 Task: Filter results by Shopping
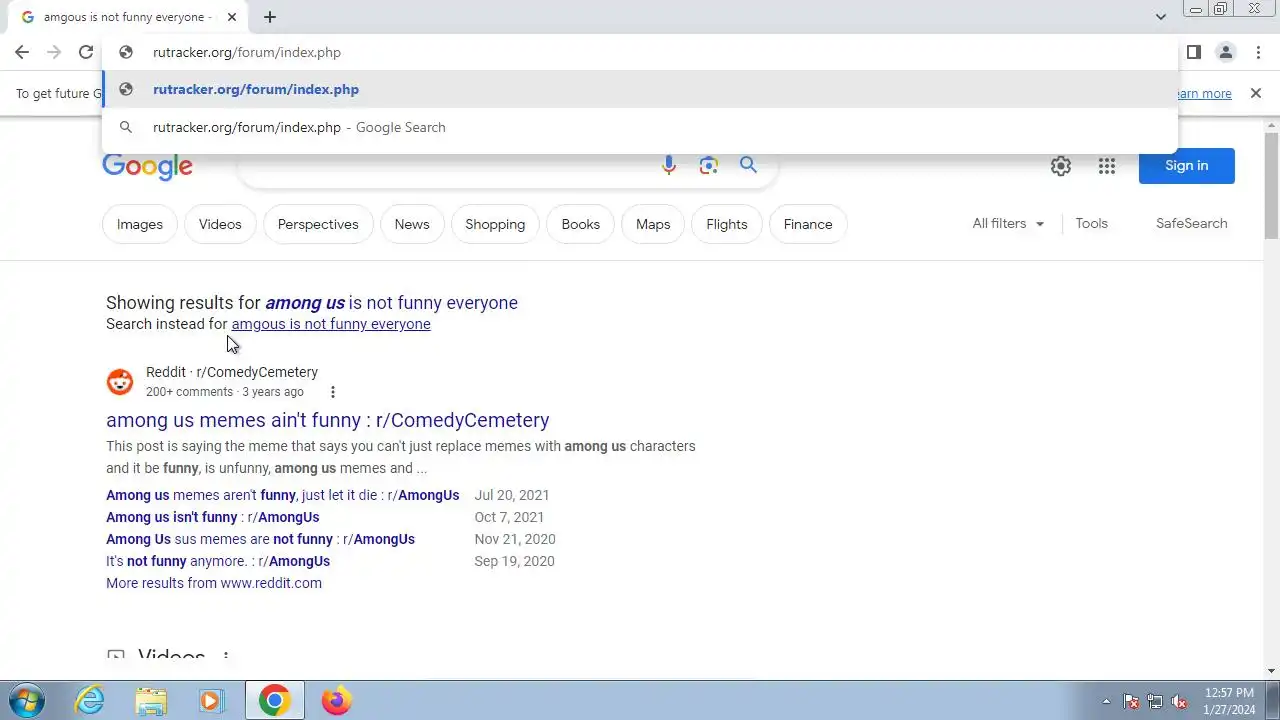coord(495,224)
